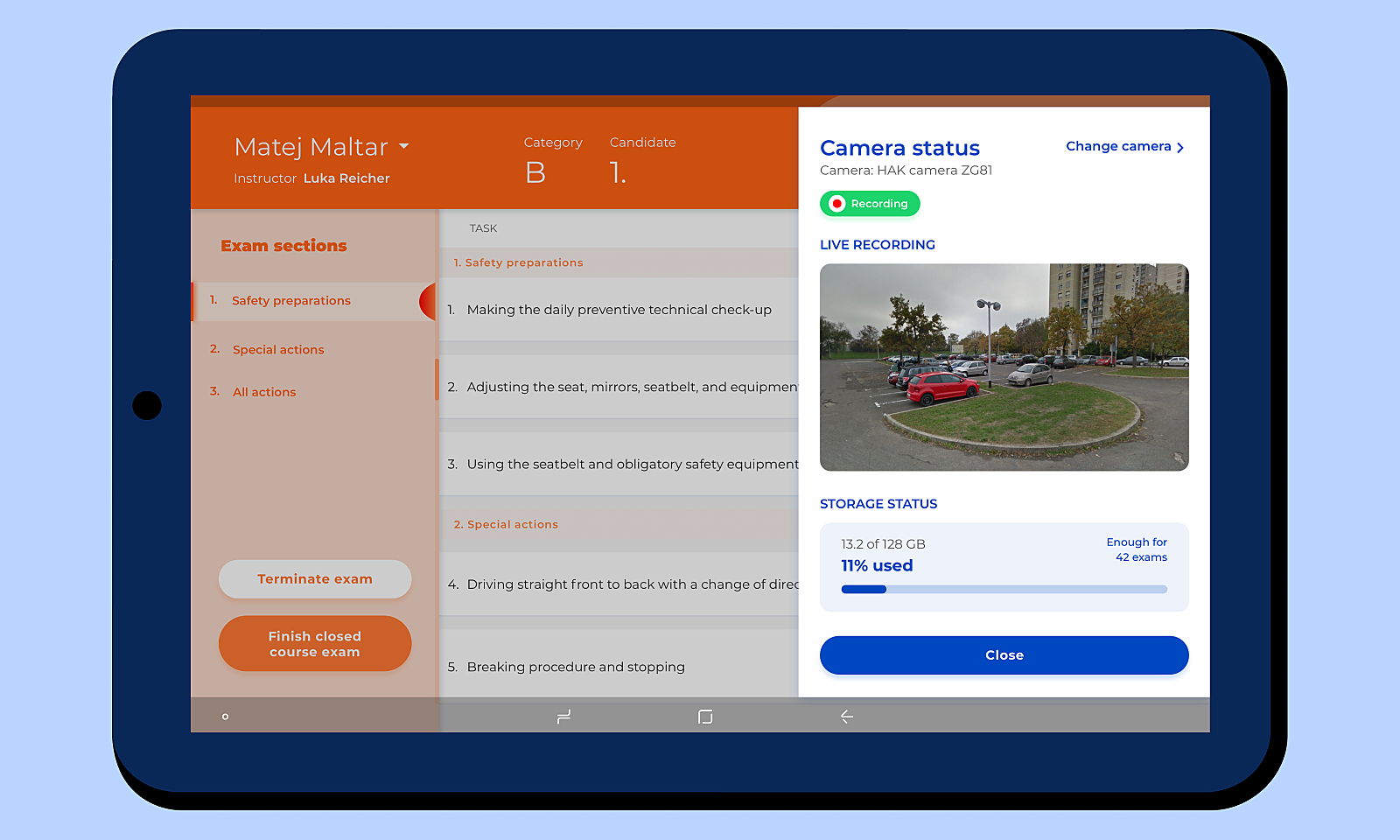Screen dimensions: 1400x840
Task: Click the storage usage progress bar
Action: pos(1004,590)
